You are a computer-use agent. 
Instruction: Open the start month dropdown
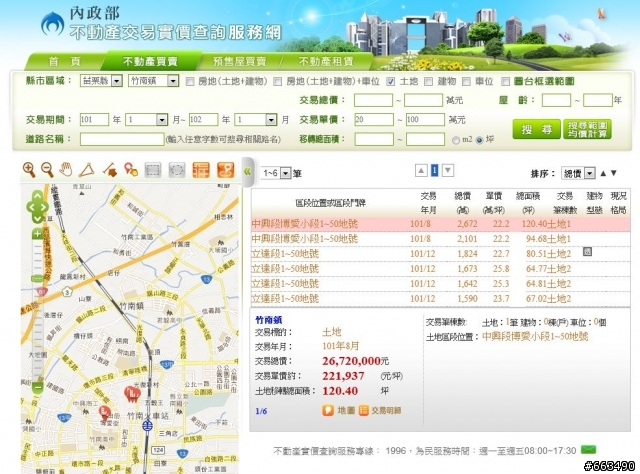pyautogui.click(x=146, y=120)
